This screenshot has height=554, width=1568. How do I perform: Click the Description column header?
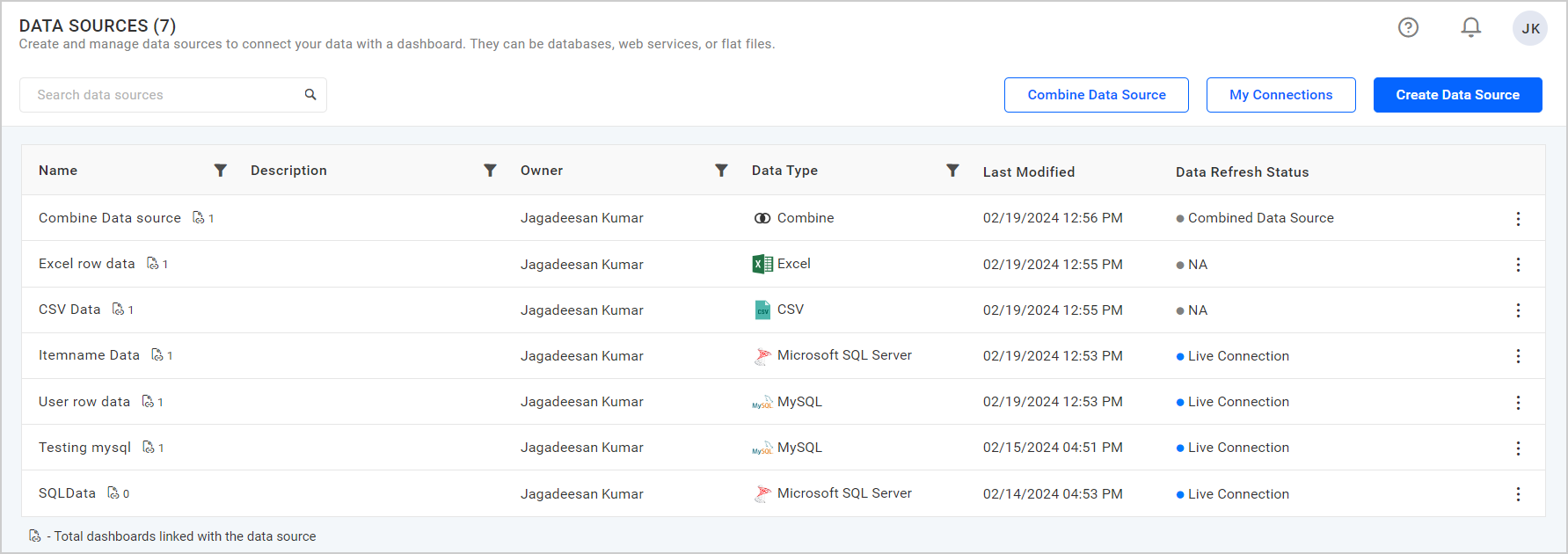pyautogui.click(x=288, y=170)
